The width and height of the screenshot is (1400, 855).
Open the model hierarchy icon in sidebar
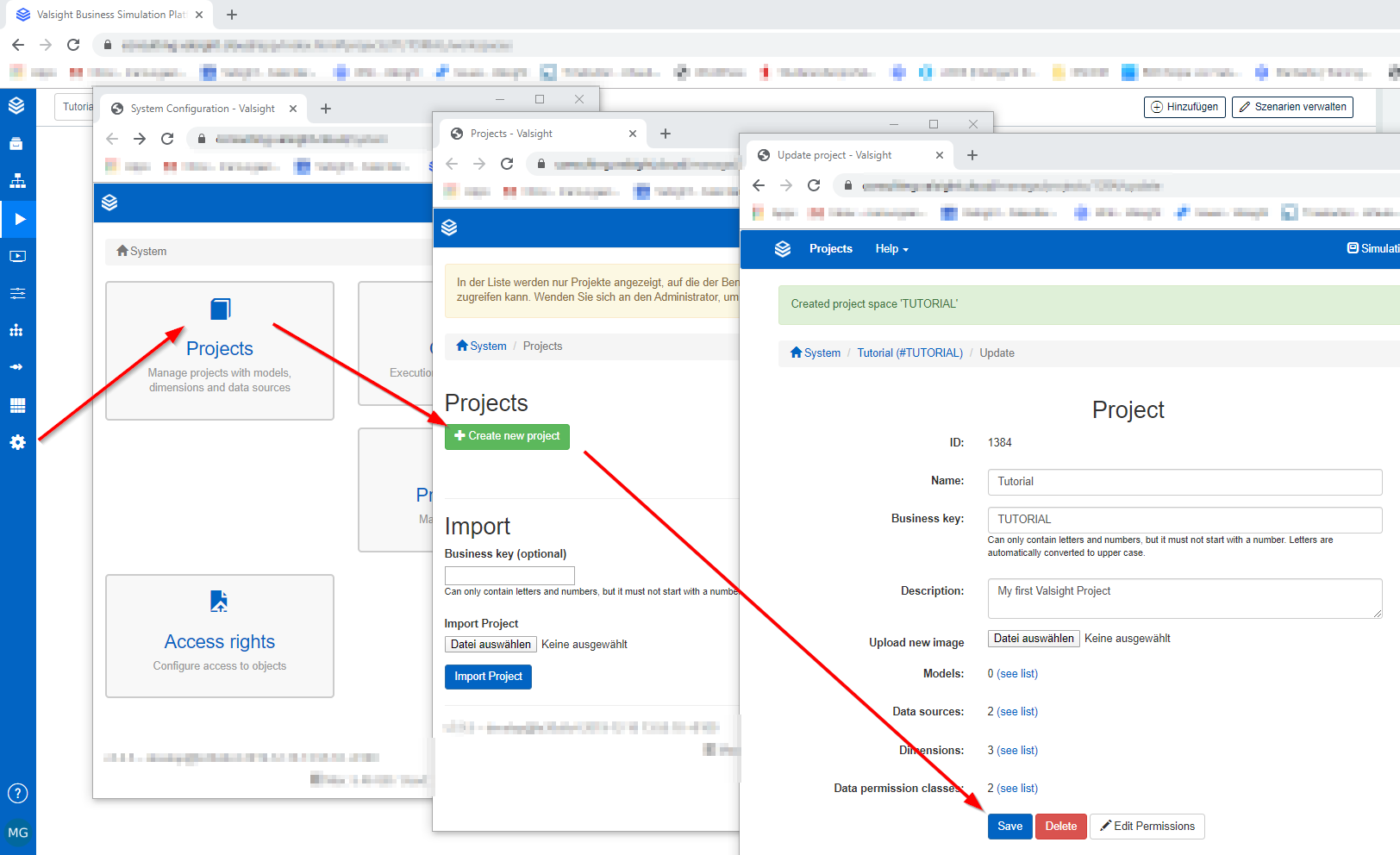(18, 181)
